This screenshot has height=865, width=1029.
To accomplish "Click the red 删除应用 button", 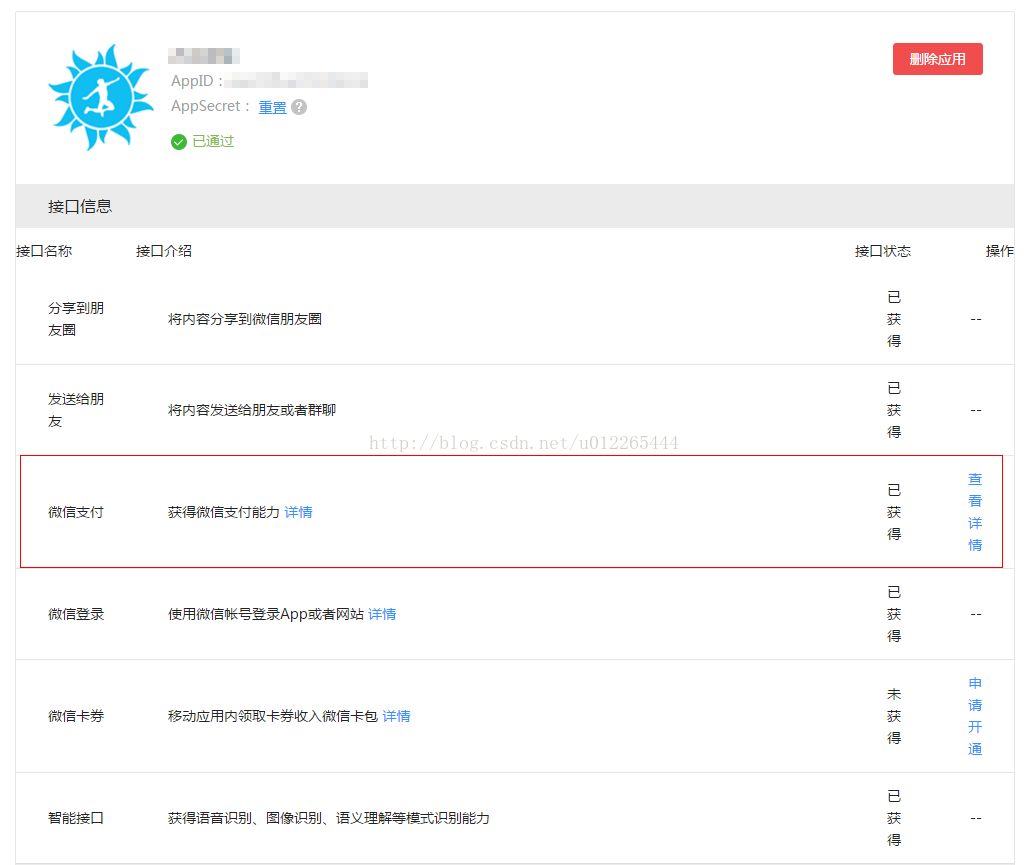I will [x=937, y=59].
